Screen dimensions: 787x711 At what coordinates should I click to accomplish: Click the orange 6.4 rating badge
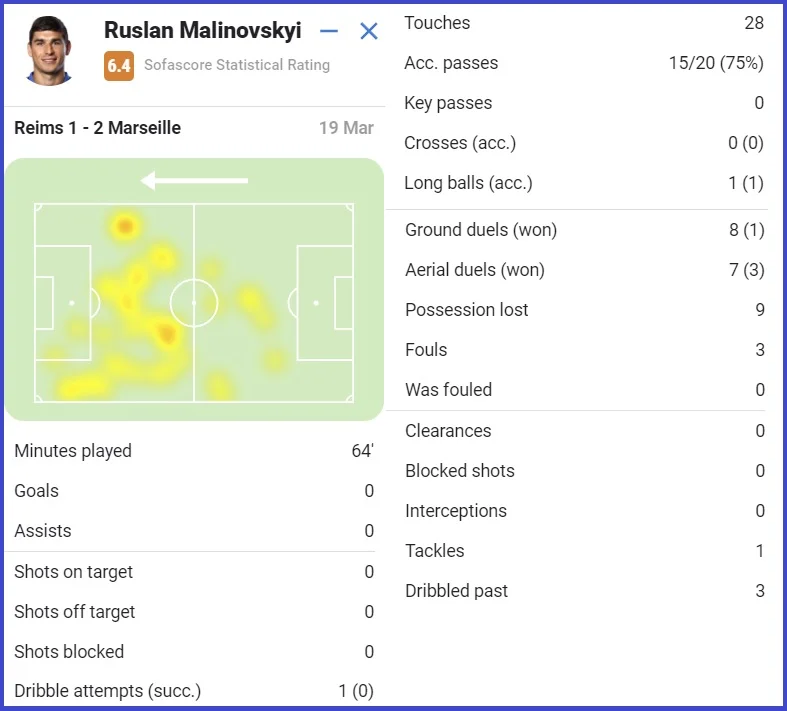pos(118,66)
